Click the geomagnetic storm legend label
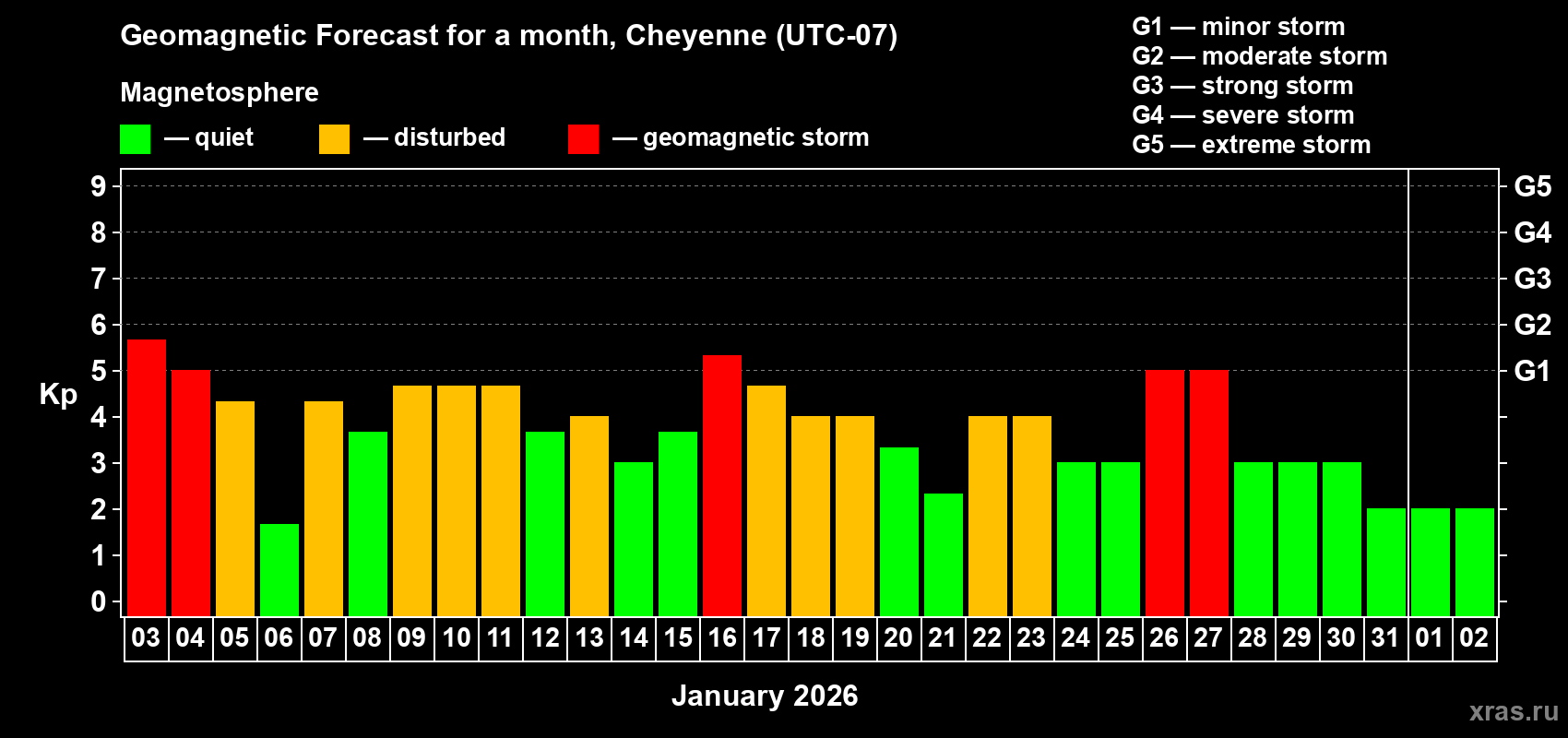The height and width of the screenshot is (738, 1568). coord(755,137)
